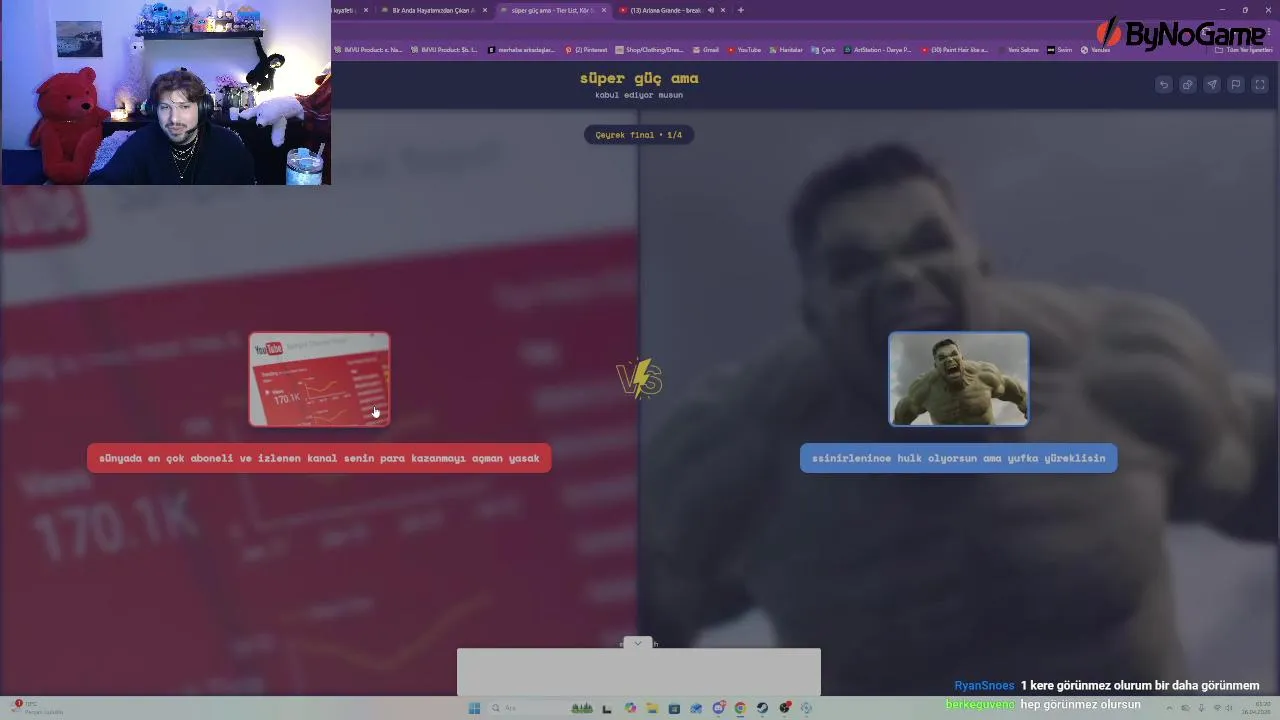The height and width of the screenshot is (720, 1280).
Task: Mute the Ariana Grande tab via speaker icon
Action: click(x=711, y=10)
